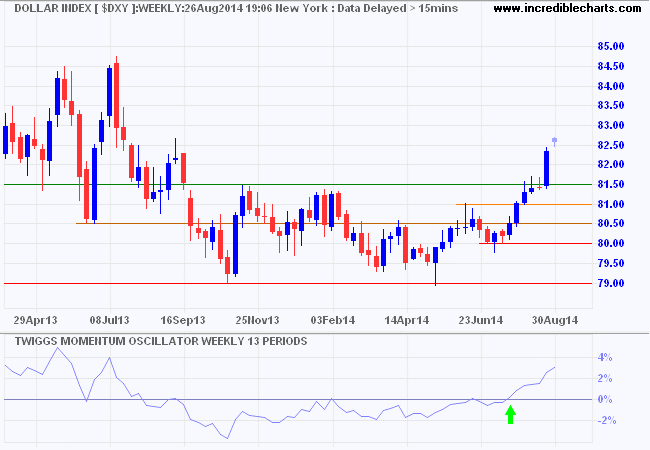
Task: Click the 82.50 price axis label
Action: click(611, 145)
